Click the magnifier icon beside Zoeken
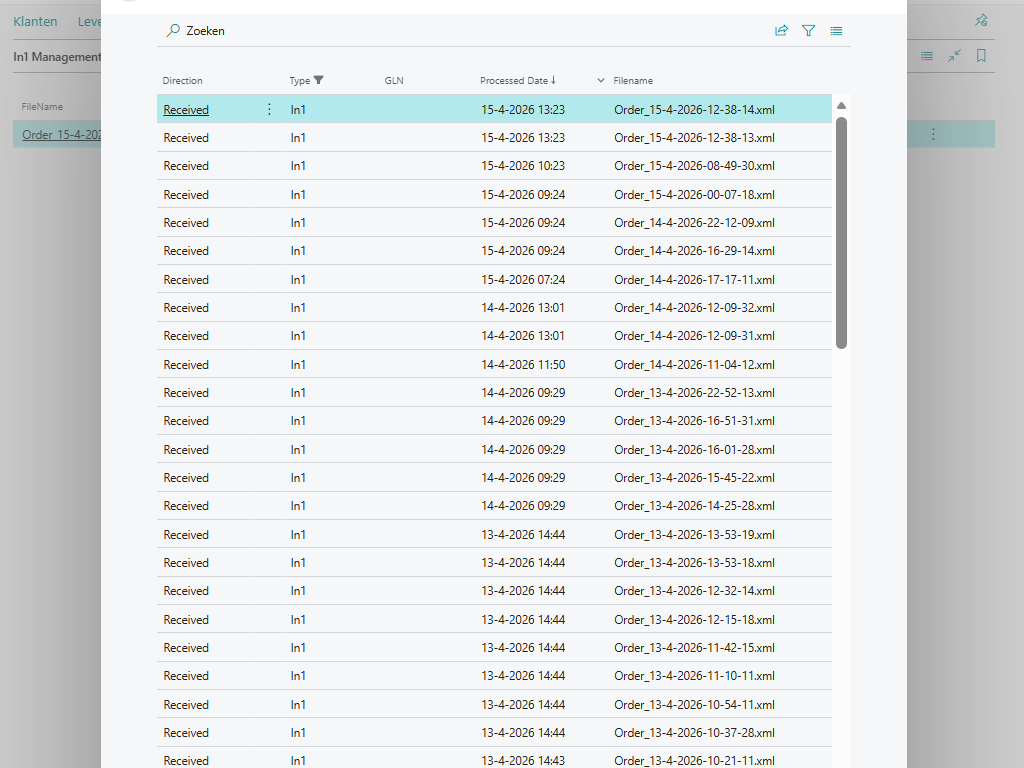The height and width of the screenshot is (768, 1024). [x=173, y=31]
